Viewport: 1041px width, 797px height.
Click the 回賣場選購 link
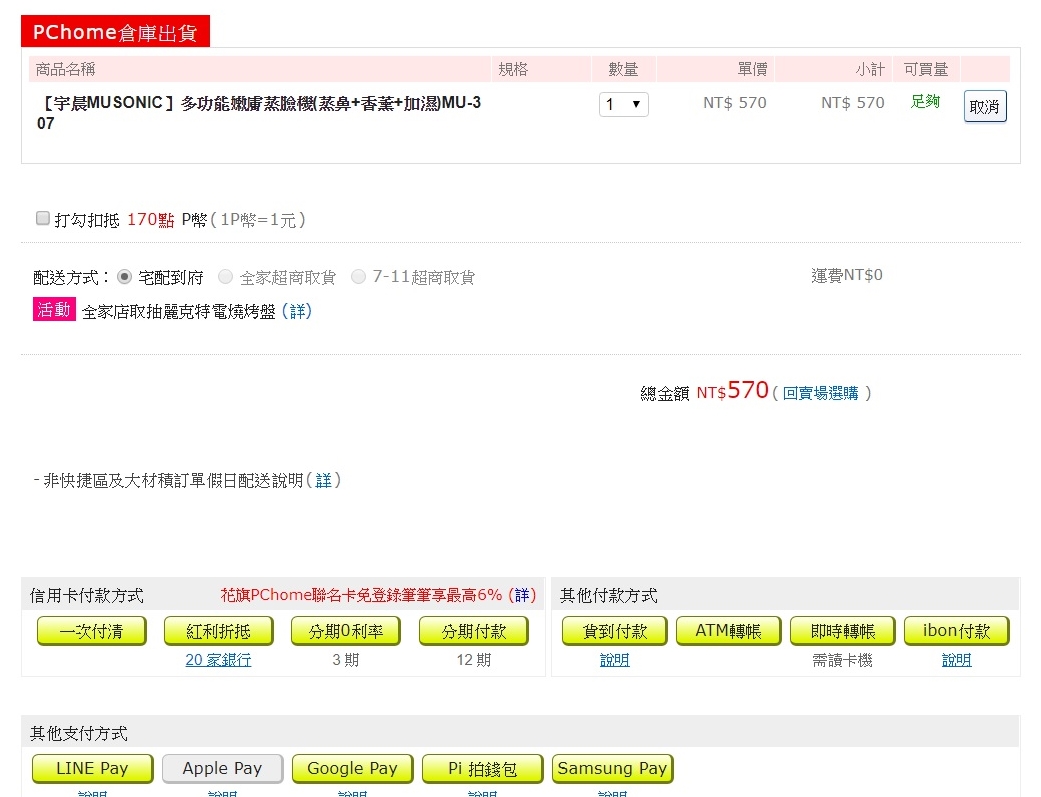(820, 393)
